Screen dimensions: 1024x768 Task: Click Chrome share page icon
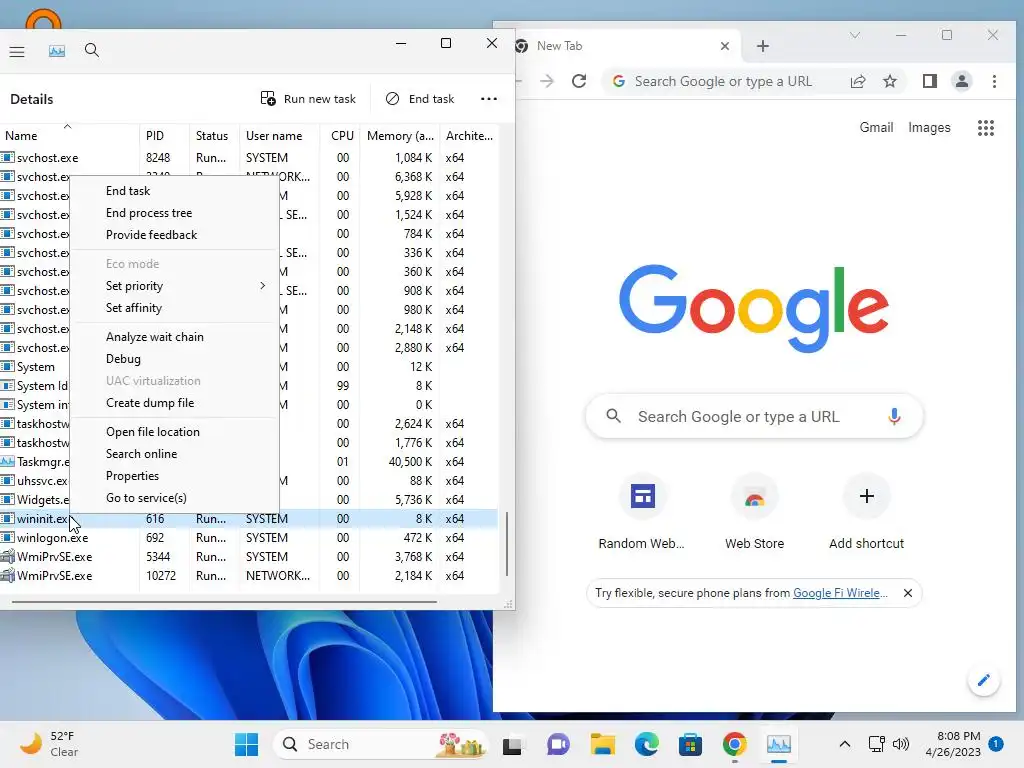[857, 81]
